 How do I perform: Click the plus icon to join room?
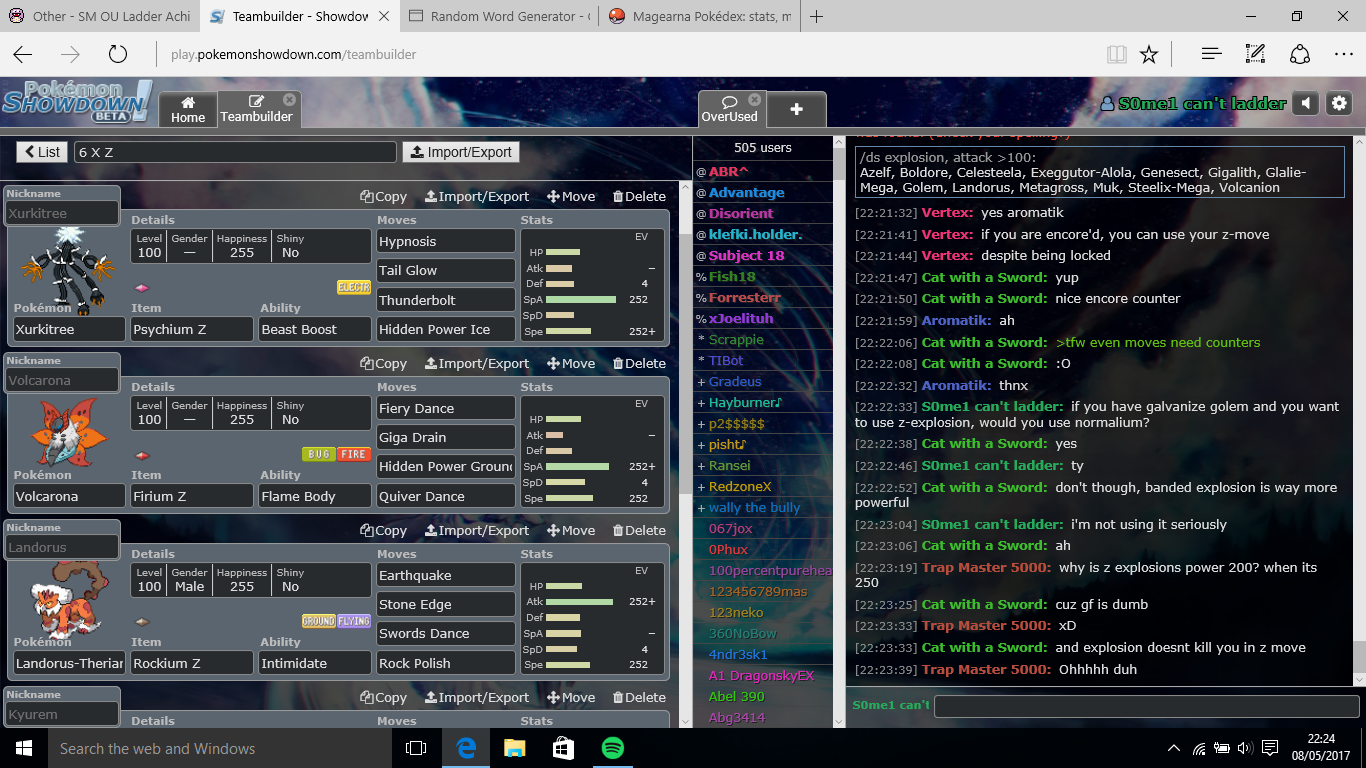(796, 109)
